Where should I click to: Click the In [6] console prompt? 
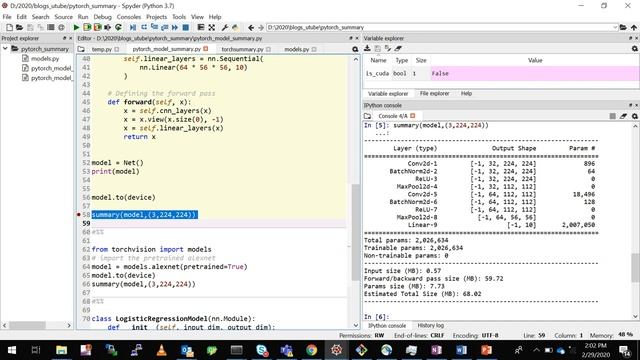click(x=376, y=317)
